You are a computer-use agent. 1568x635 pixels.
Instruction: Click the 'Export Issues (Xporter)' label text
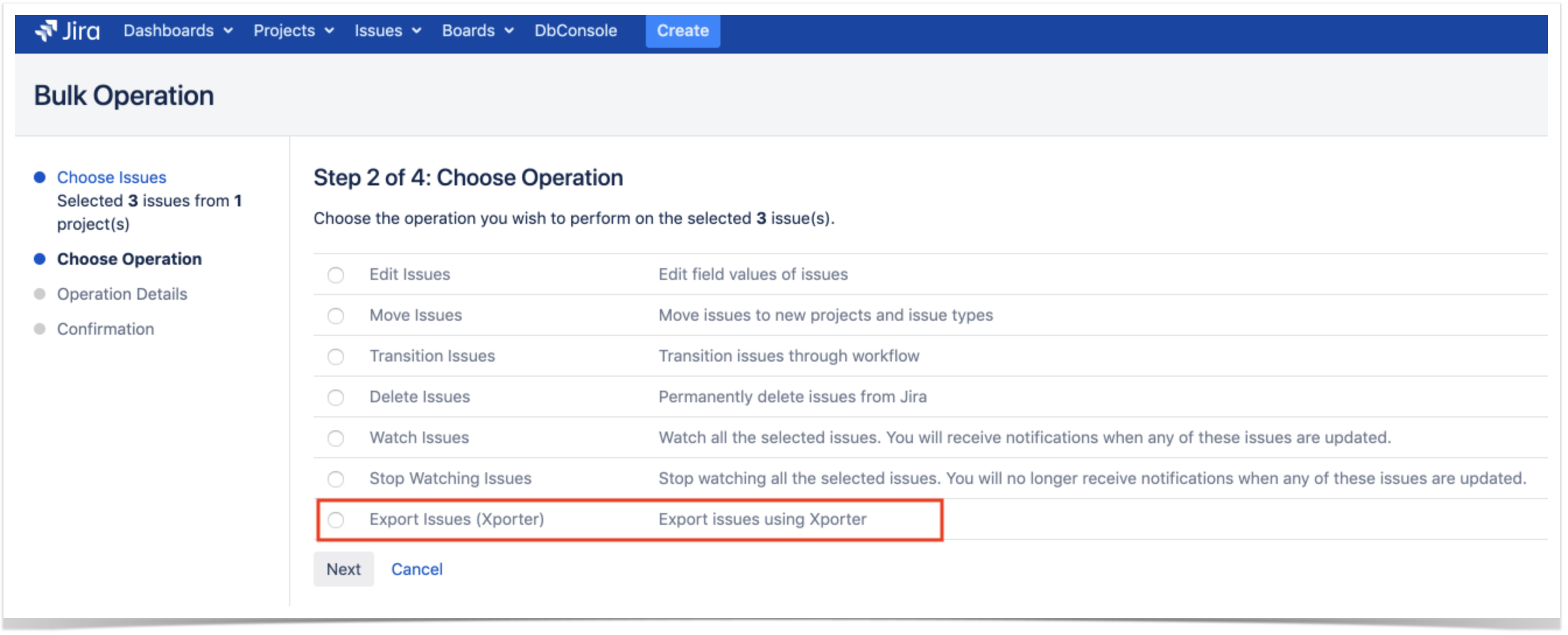[456, 519]
